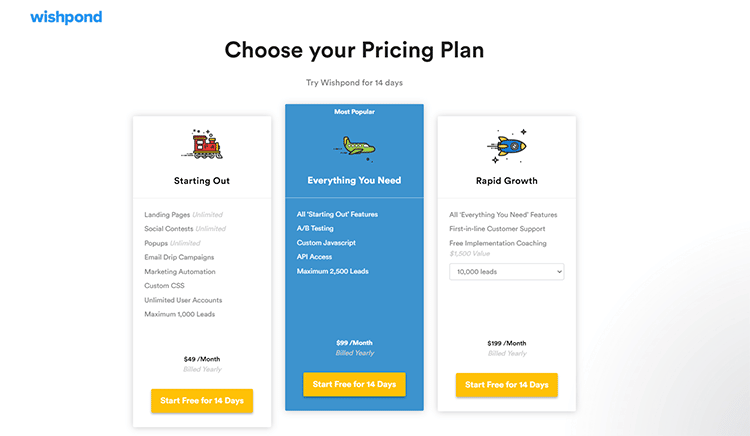Click the Most Popular badge
The height and width of the screenshot is (436, 750).
(354, 112)
